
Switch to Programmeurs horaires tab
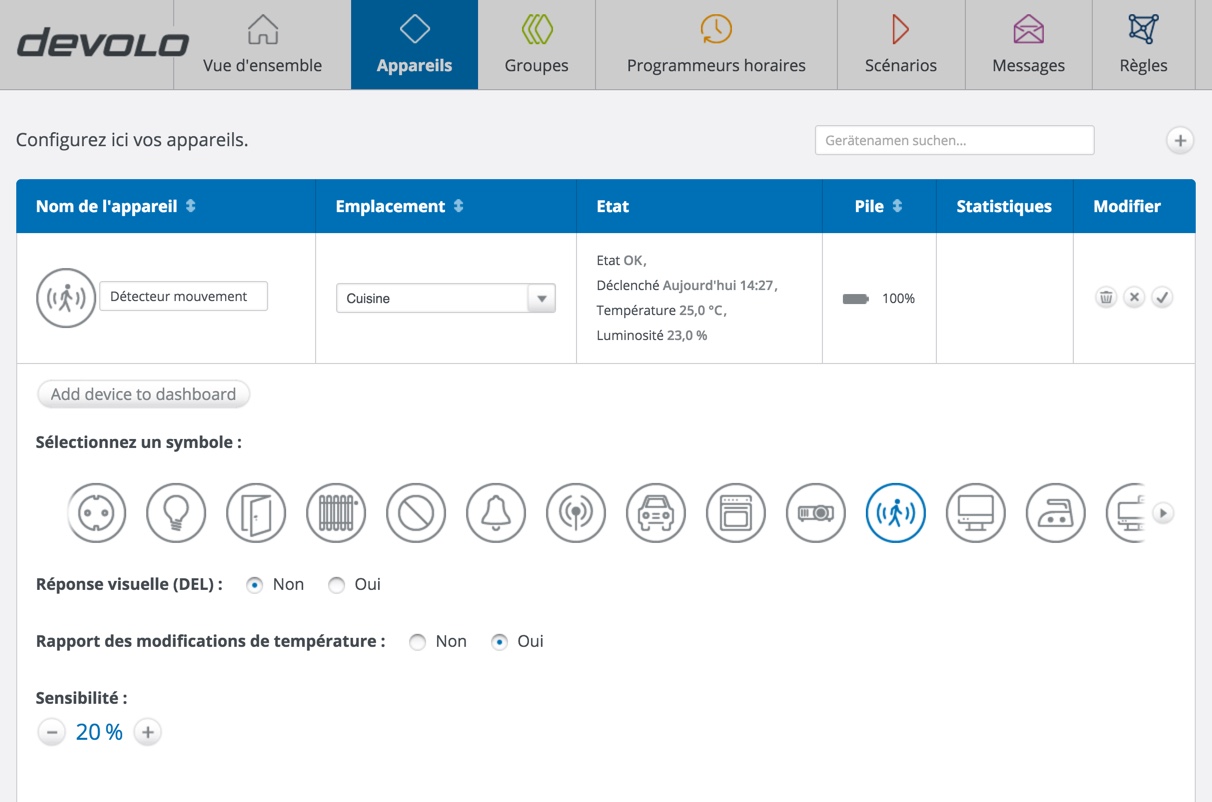pyautogui.click(x=716, y=45)
